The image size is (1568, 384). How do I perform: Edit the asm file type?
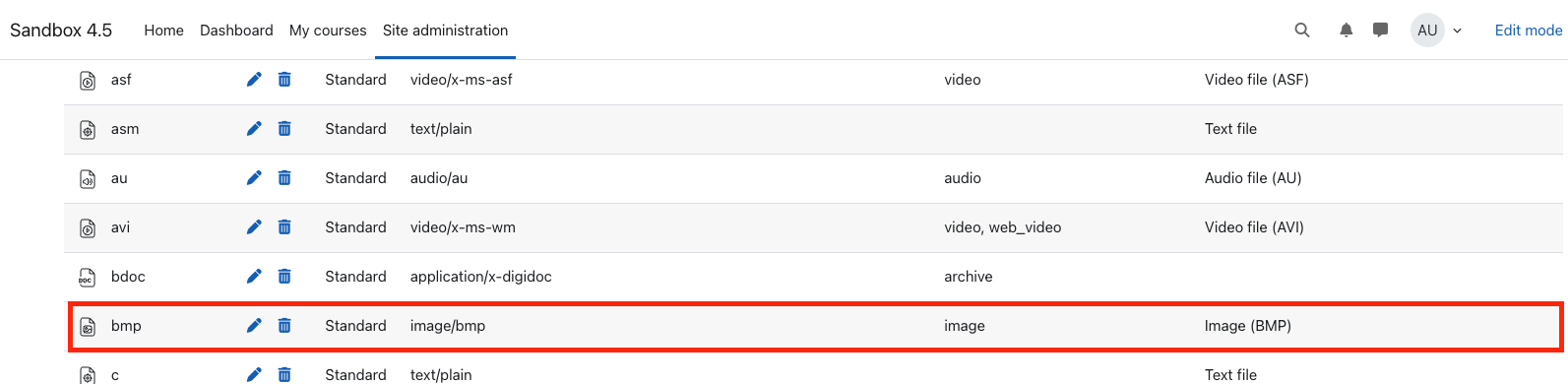point(254,129)
